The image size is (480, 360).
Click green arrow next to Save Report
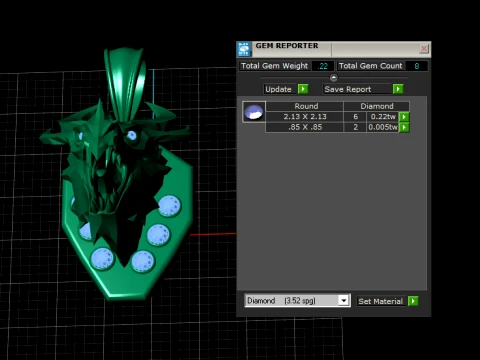[x=398, y=89]
